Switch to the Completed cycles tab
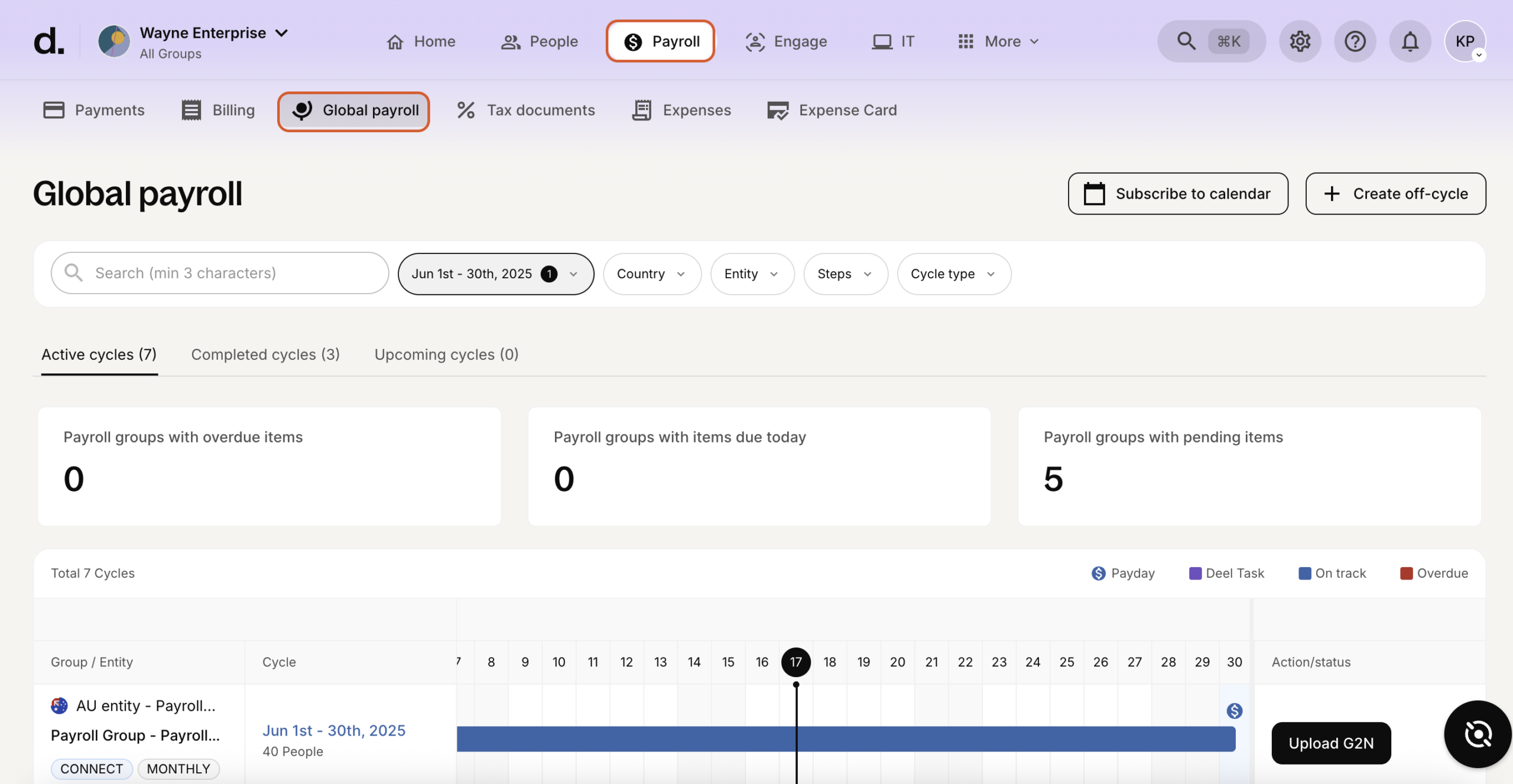The height and width of the screenshot is (784, 1513). pyautogui.click(x=265, y=354)
